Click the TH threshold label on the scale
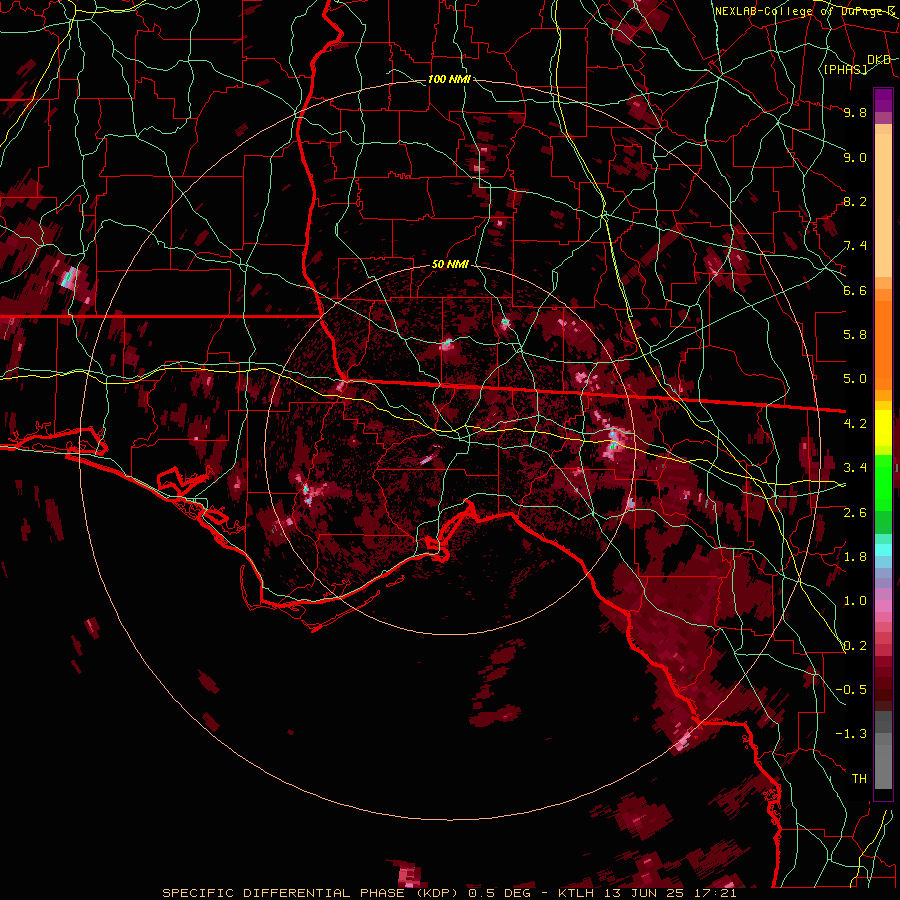The height and width of the screenshot is (900, 900). click(x=859, y=779)
